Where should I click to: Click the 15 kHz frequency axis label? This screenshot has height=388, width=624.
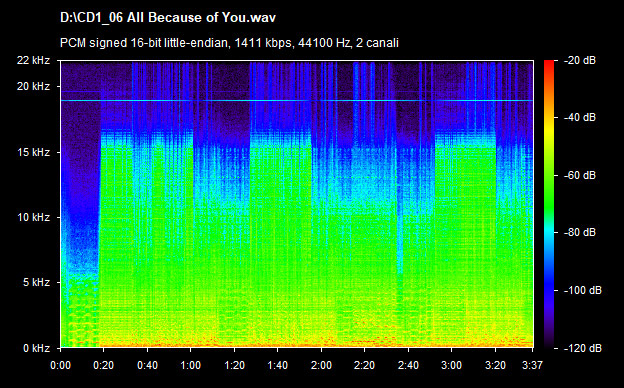click(x=33, y=152)
